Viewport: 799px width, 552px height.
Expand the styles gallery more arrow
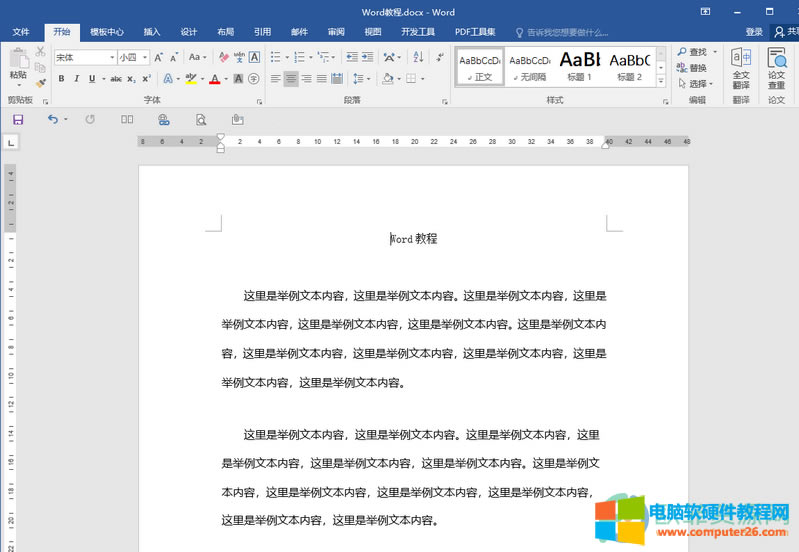[665, 78]
